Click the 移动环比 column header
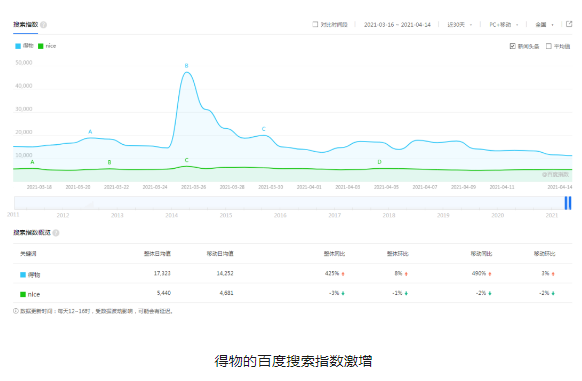Image resolution: width=582 pixels, height=381 pixels. pyautogui.click(x=545, y=254)
